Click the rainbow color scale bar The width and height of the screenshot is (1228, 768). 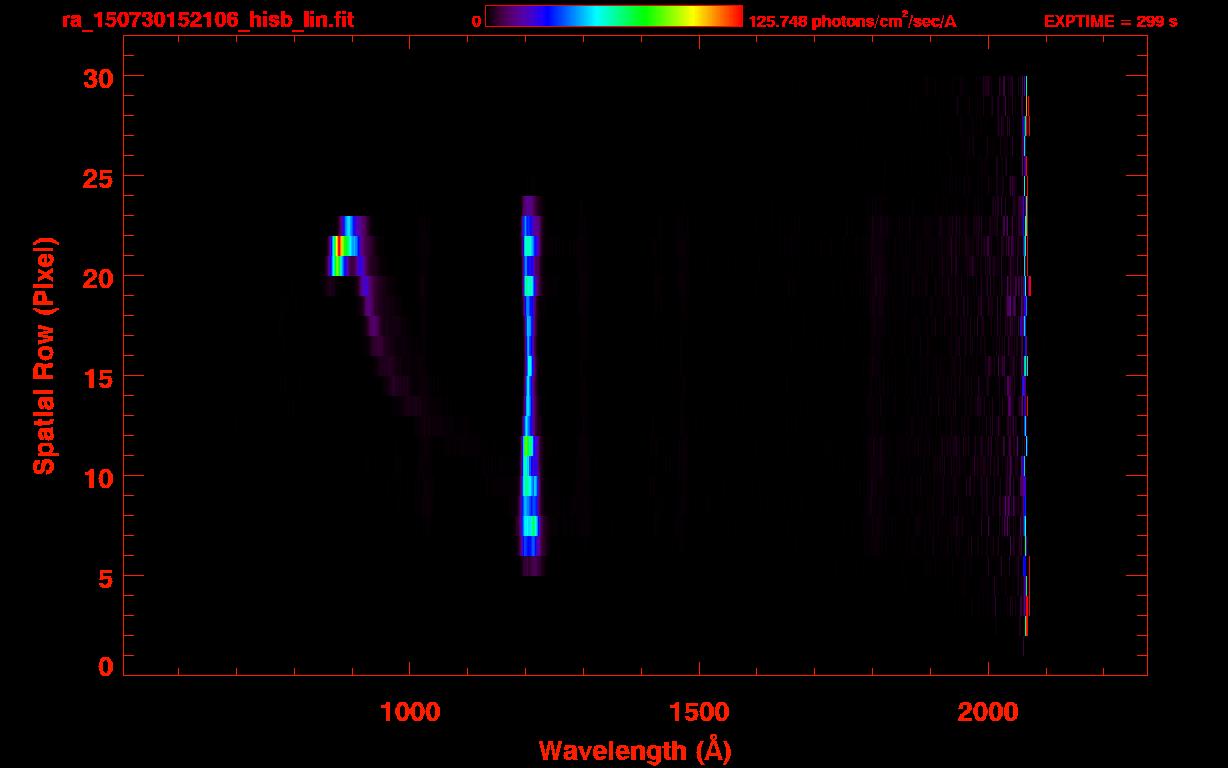(614, 16)
